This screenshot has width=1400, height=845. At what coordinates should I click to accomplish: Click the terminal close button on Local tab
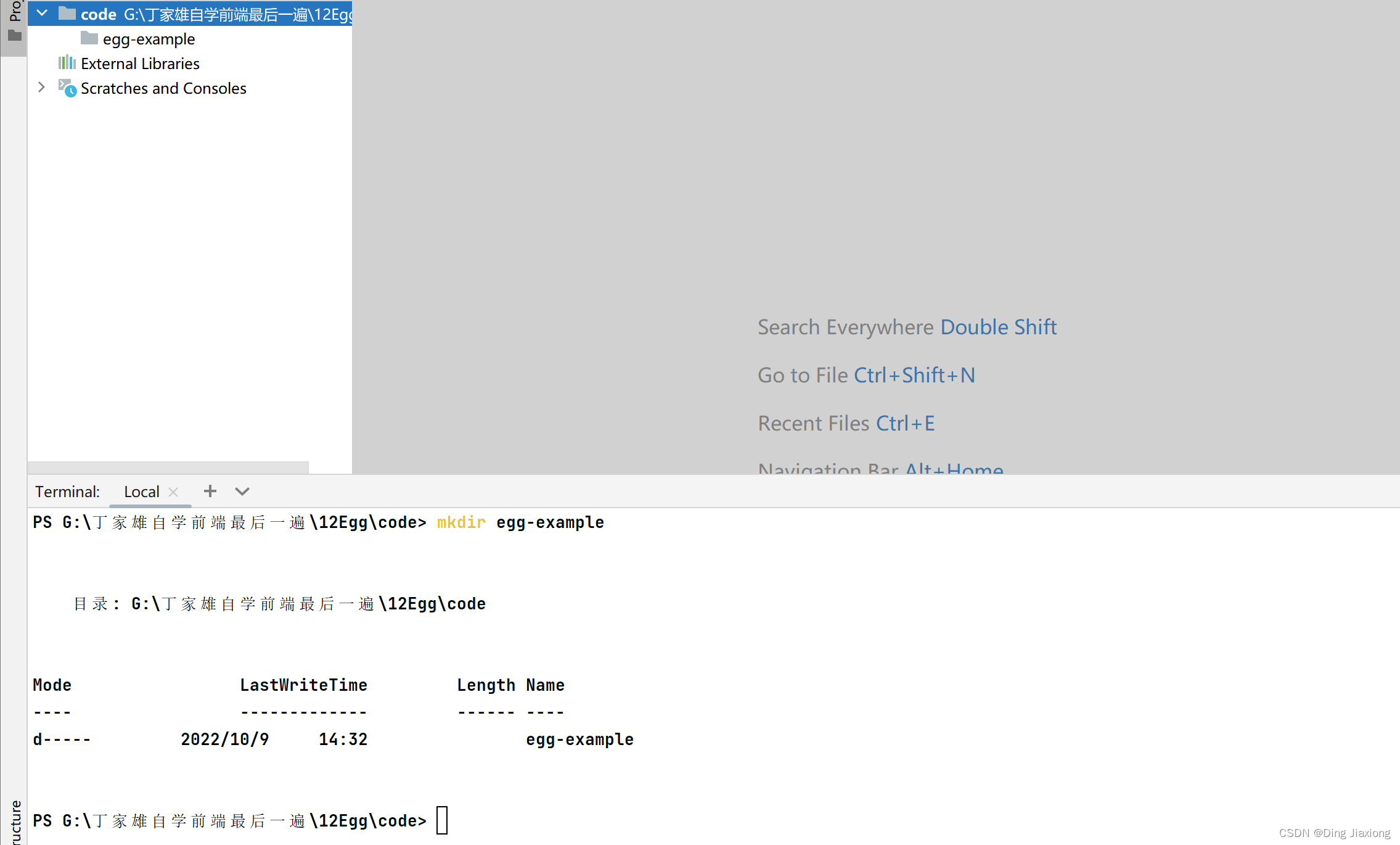(174, 491)
